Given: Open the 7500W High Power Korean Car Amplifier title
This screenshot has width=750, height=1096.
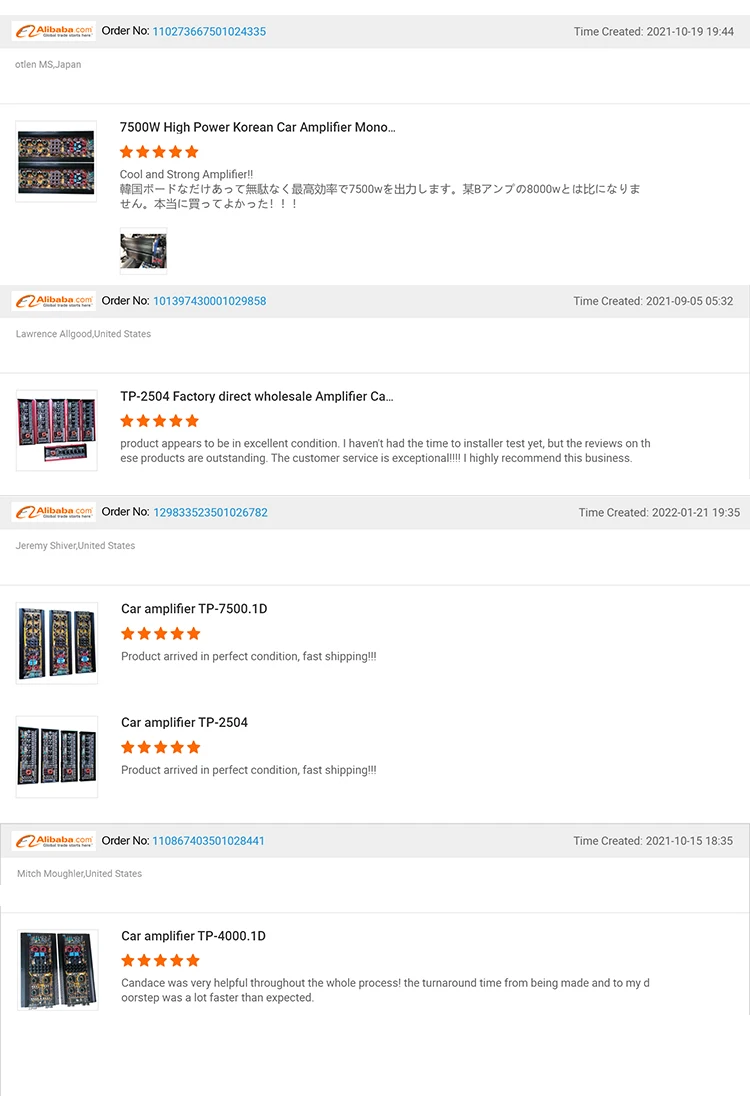Looking at the screenshot, I should [257, 127].
